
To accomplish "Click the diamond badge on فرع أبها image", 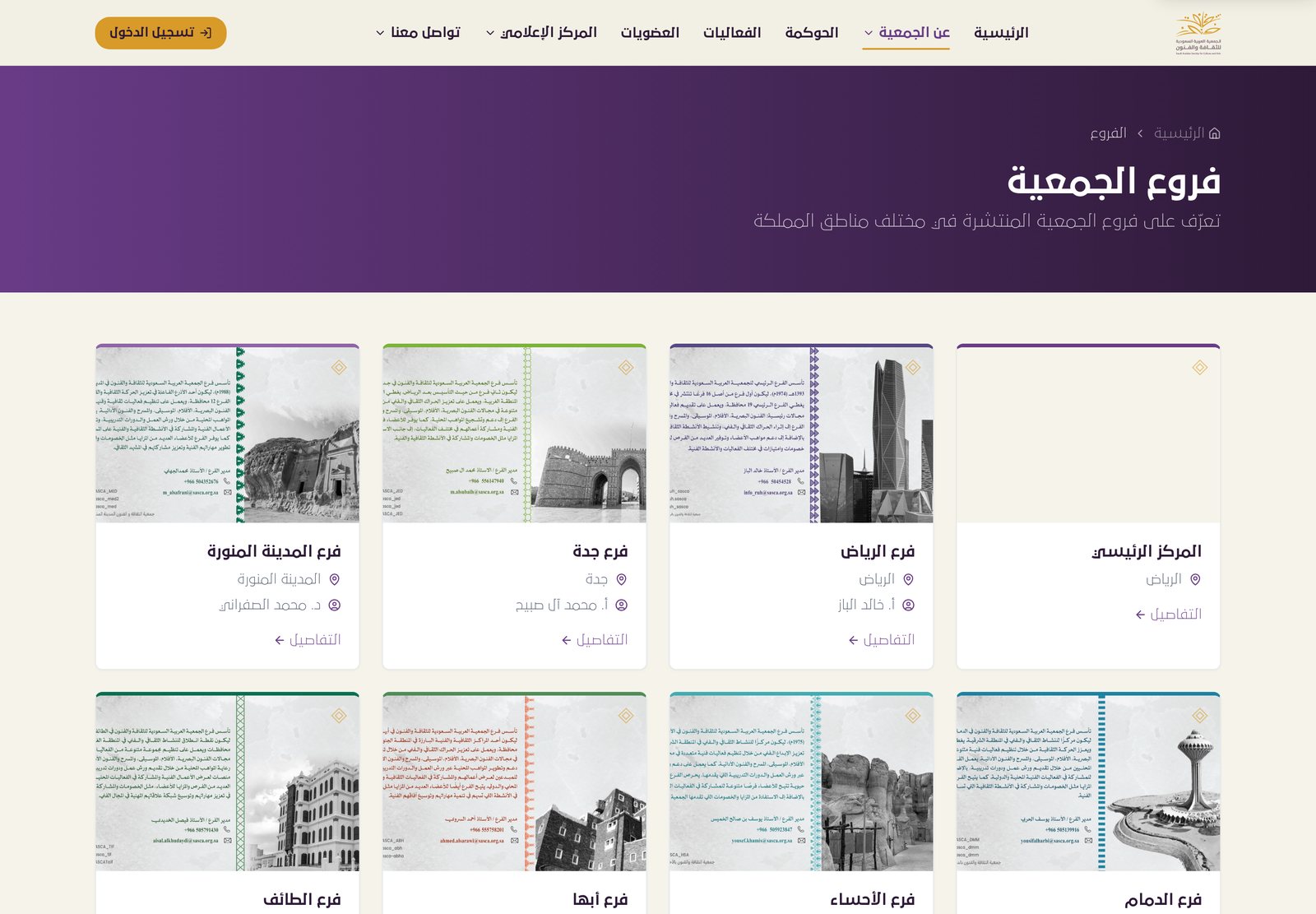I will click(626, 716).
